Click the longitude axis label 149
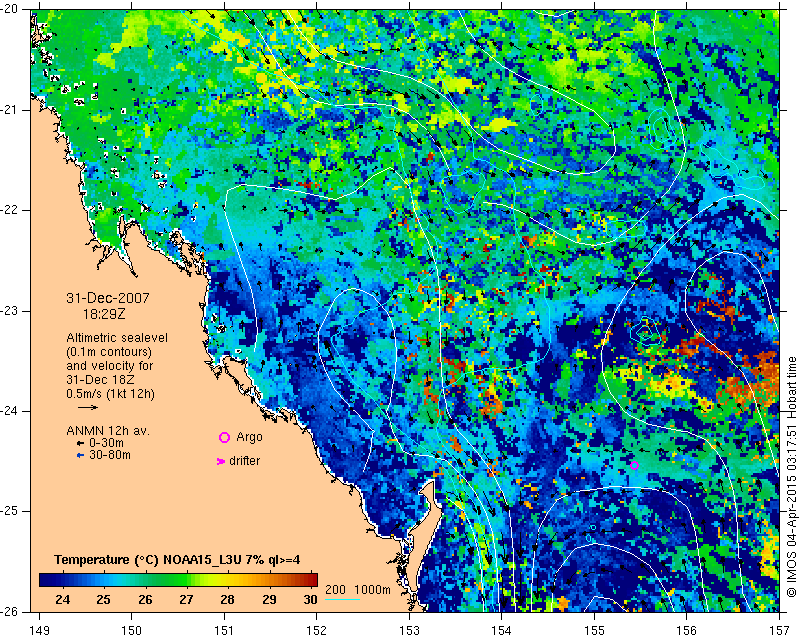 (40, 631)
